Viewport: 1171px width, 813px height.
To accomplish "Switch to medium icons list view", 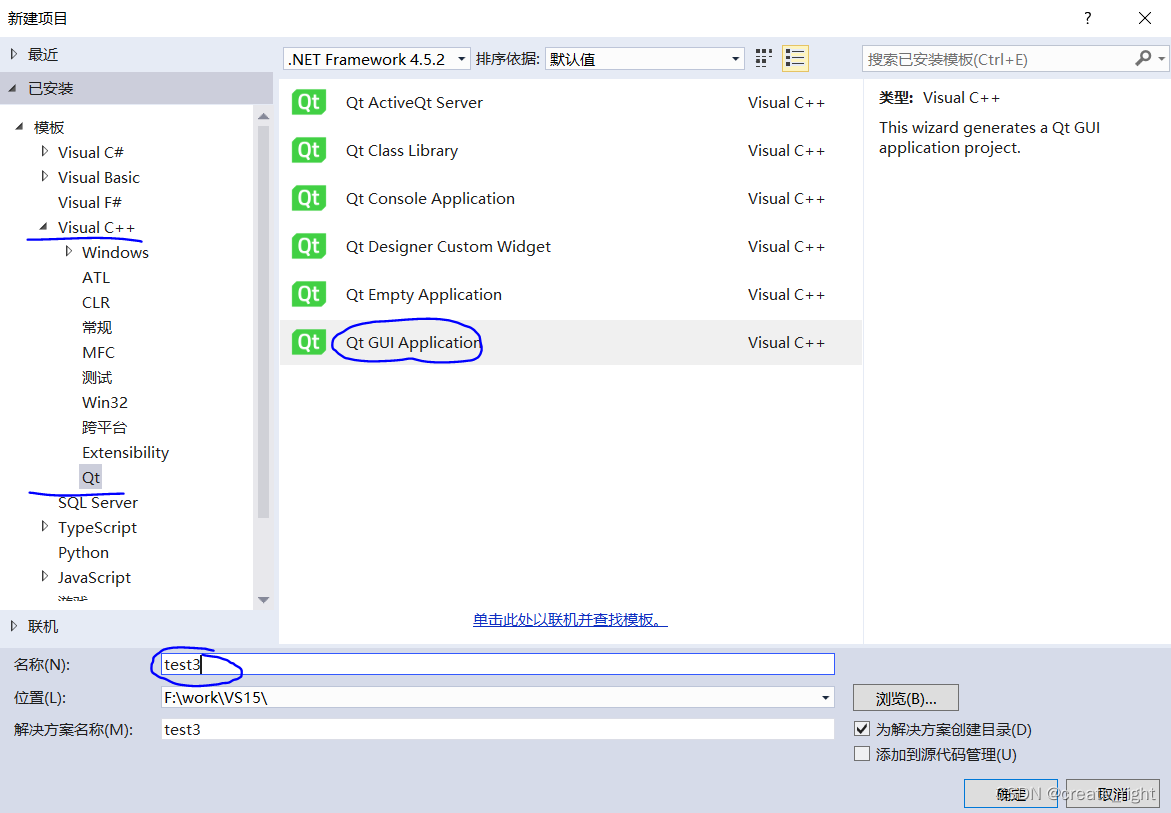I will coord(795,58).
